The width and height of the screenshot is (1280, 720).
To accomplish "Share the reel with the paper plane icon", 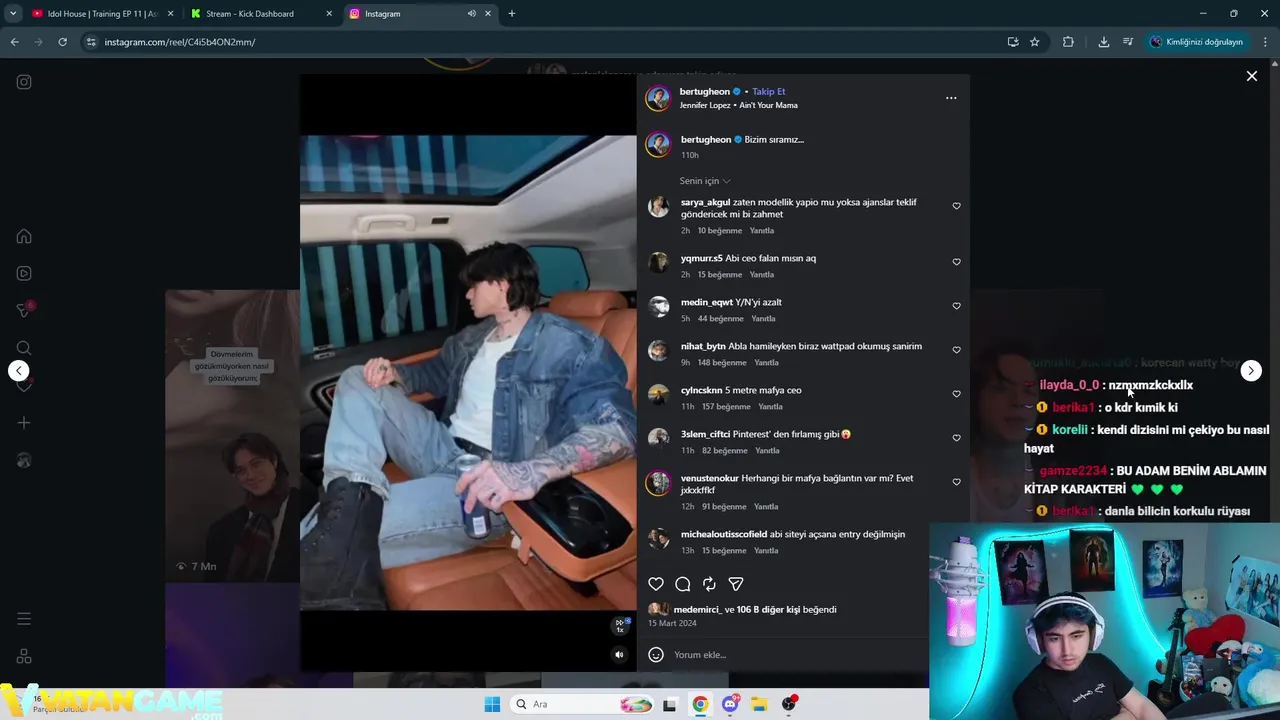I will coord(736,584).
